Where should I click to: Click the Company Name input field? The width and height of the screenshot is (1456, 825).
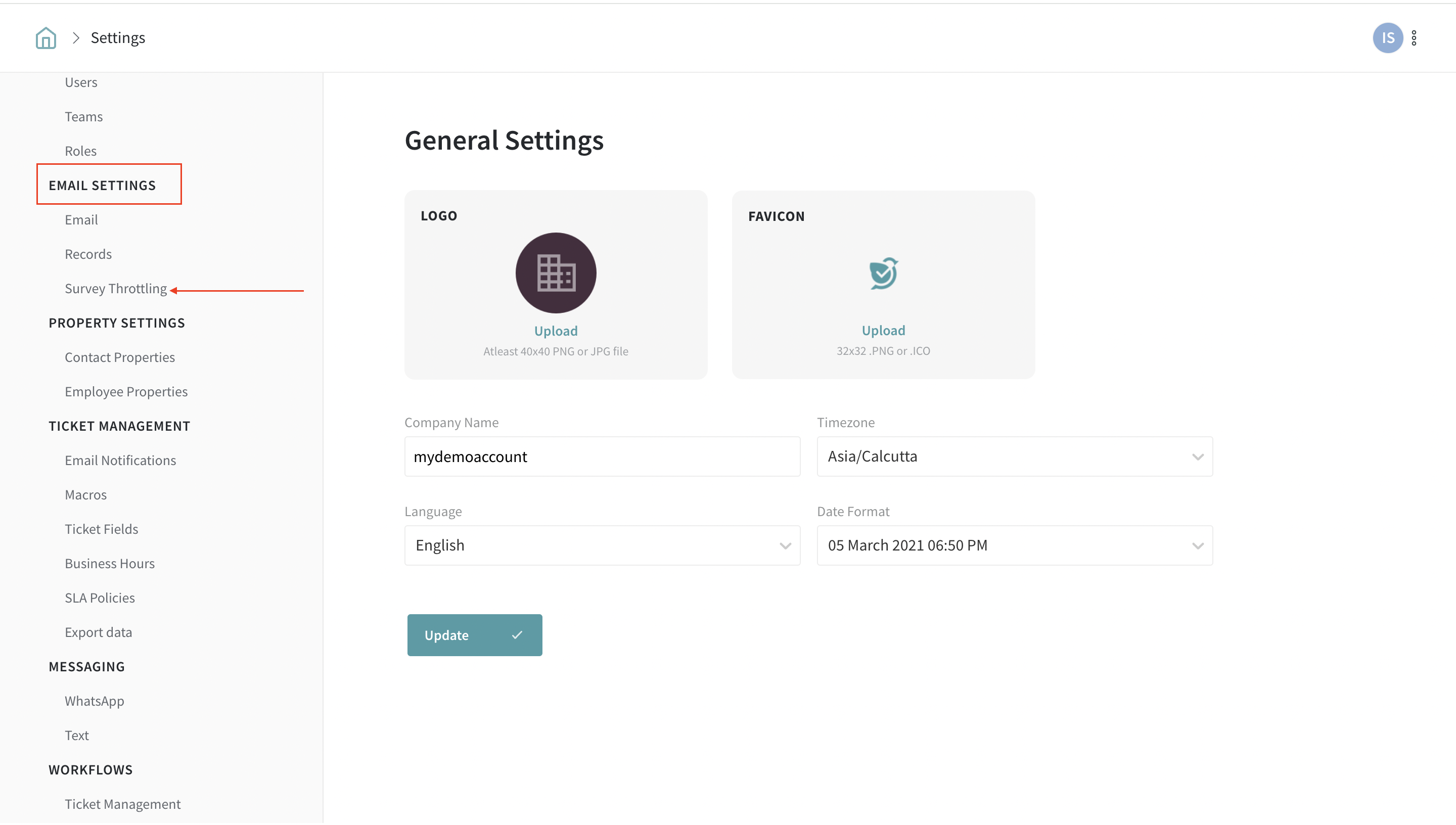(x=602, y=456)
